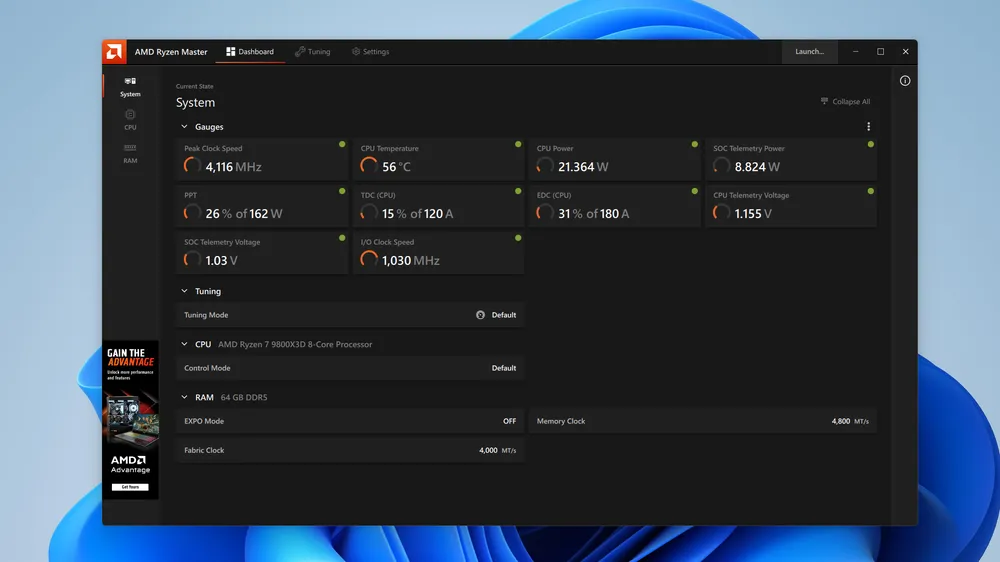Open the System view in the sidebar
This screenshot has height=562, width=1000.
point(130,87)
